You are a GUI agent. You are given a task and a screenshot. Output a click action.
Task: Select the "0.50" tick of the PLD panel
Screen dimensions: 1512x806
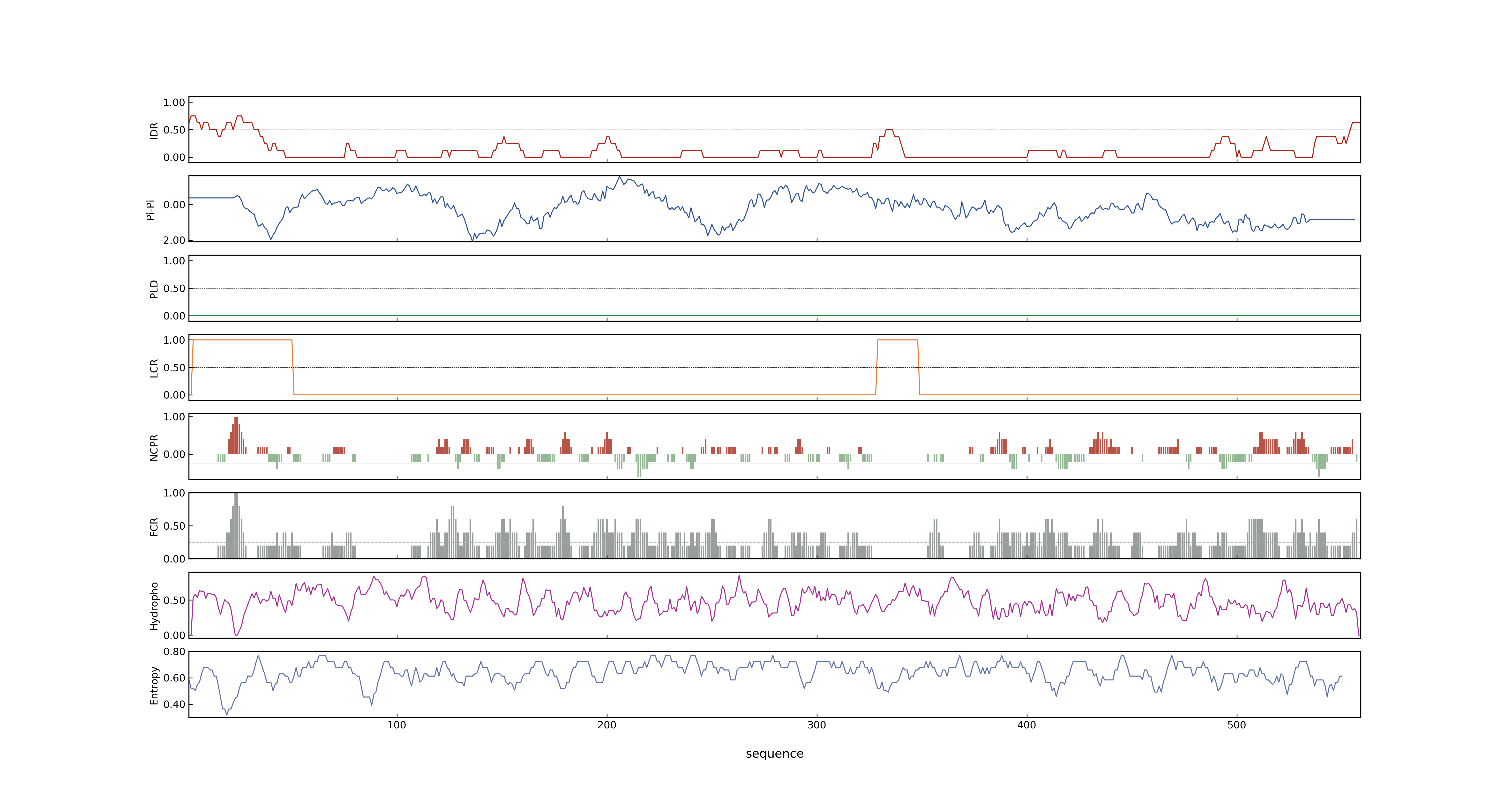coord(174,288)
